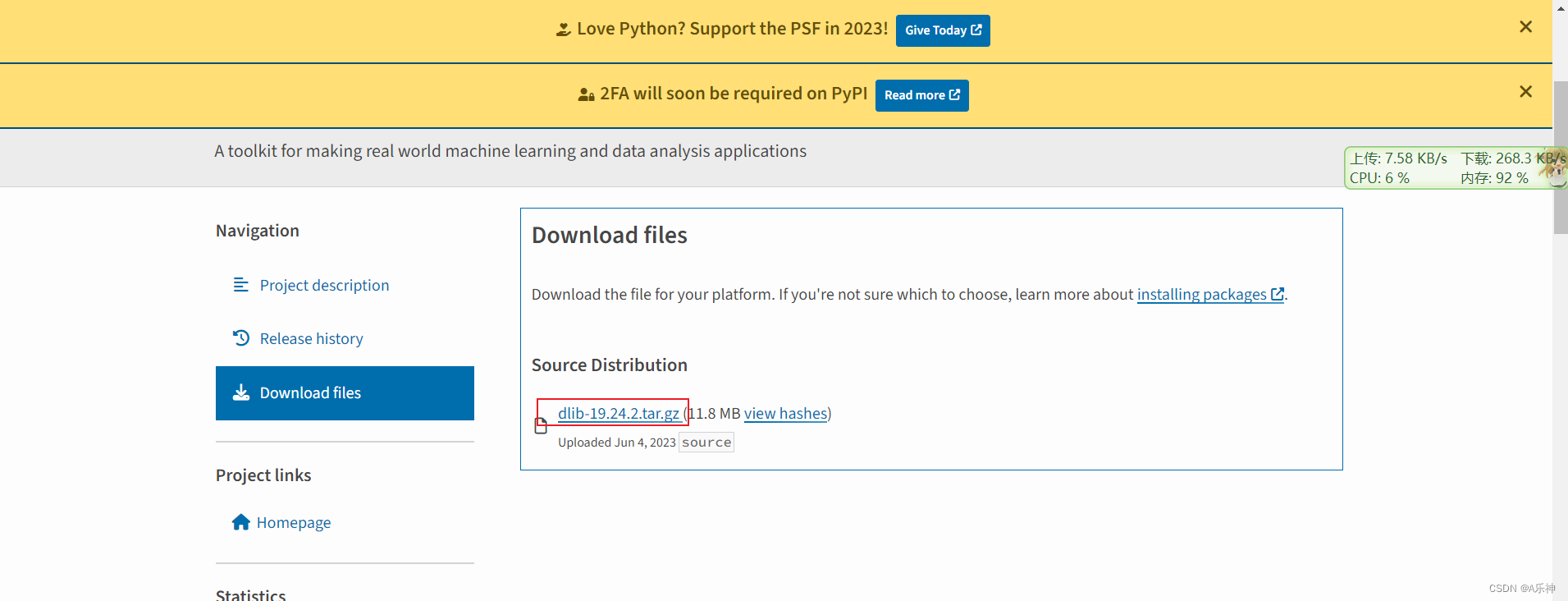Download dlib-19.24.2.tar.gz source file
Screen dimensions: 1568x601
click(x=619, y=413)
